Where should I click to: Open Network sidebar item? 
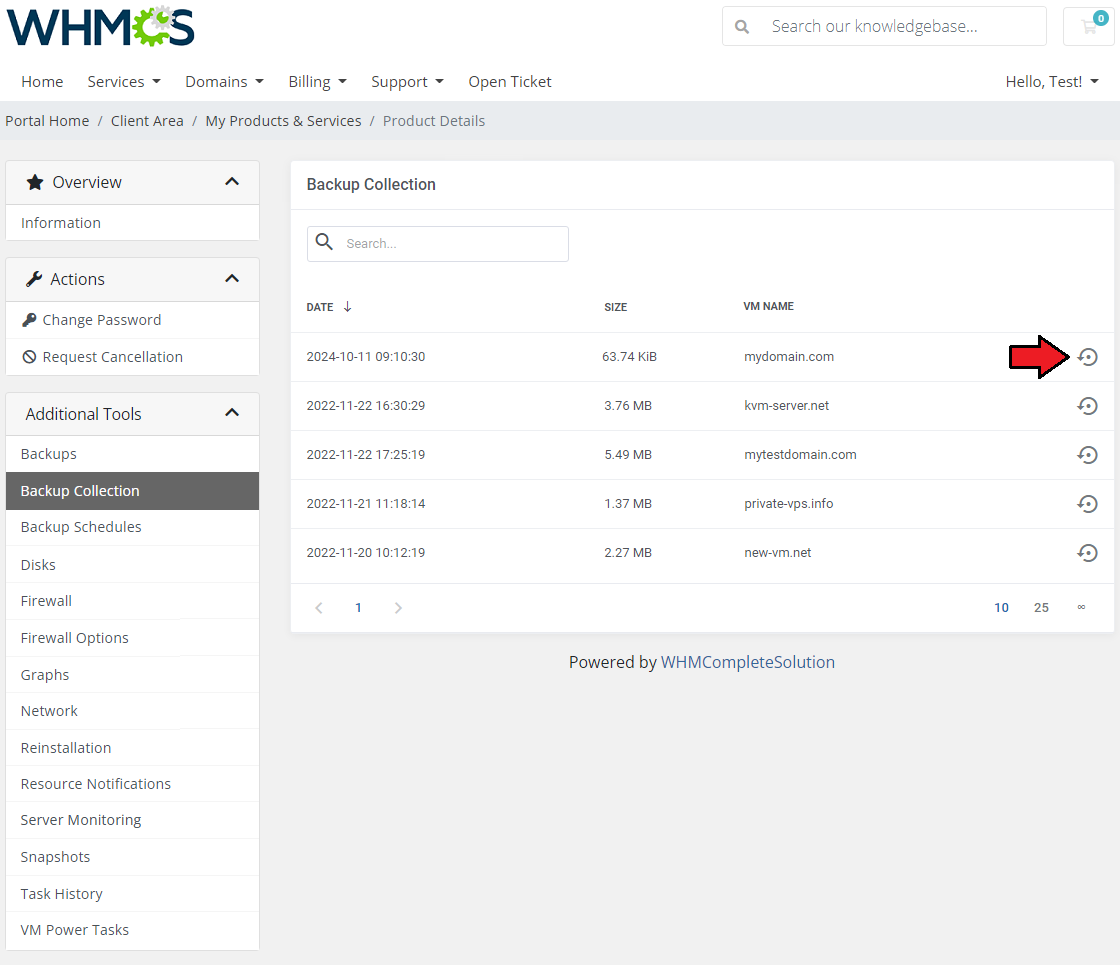132,711
